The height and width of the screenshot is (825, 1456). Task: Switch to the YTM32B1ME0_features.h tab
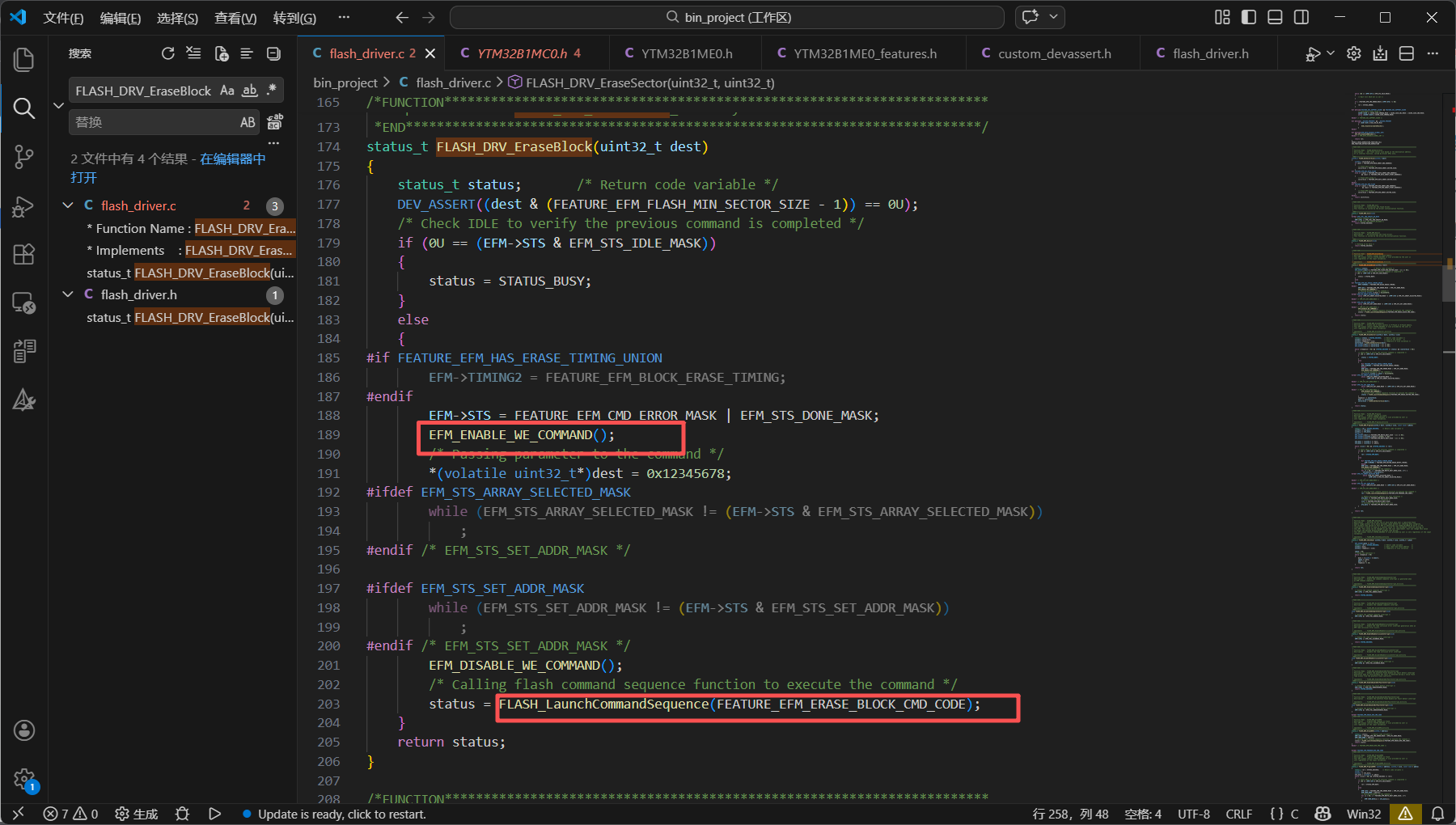tap(864, 53)
